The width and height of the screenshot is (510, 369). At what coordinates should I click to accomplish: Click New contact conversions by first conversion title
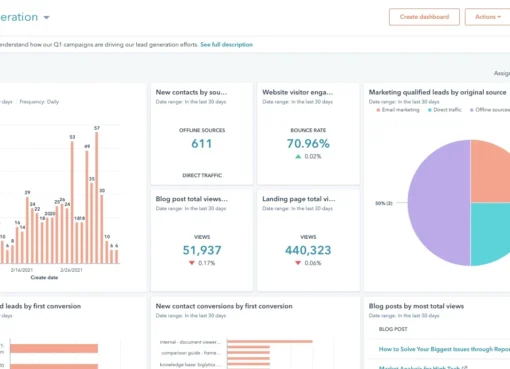click(x=224, y=306)
